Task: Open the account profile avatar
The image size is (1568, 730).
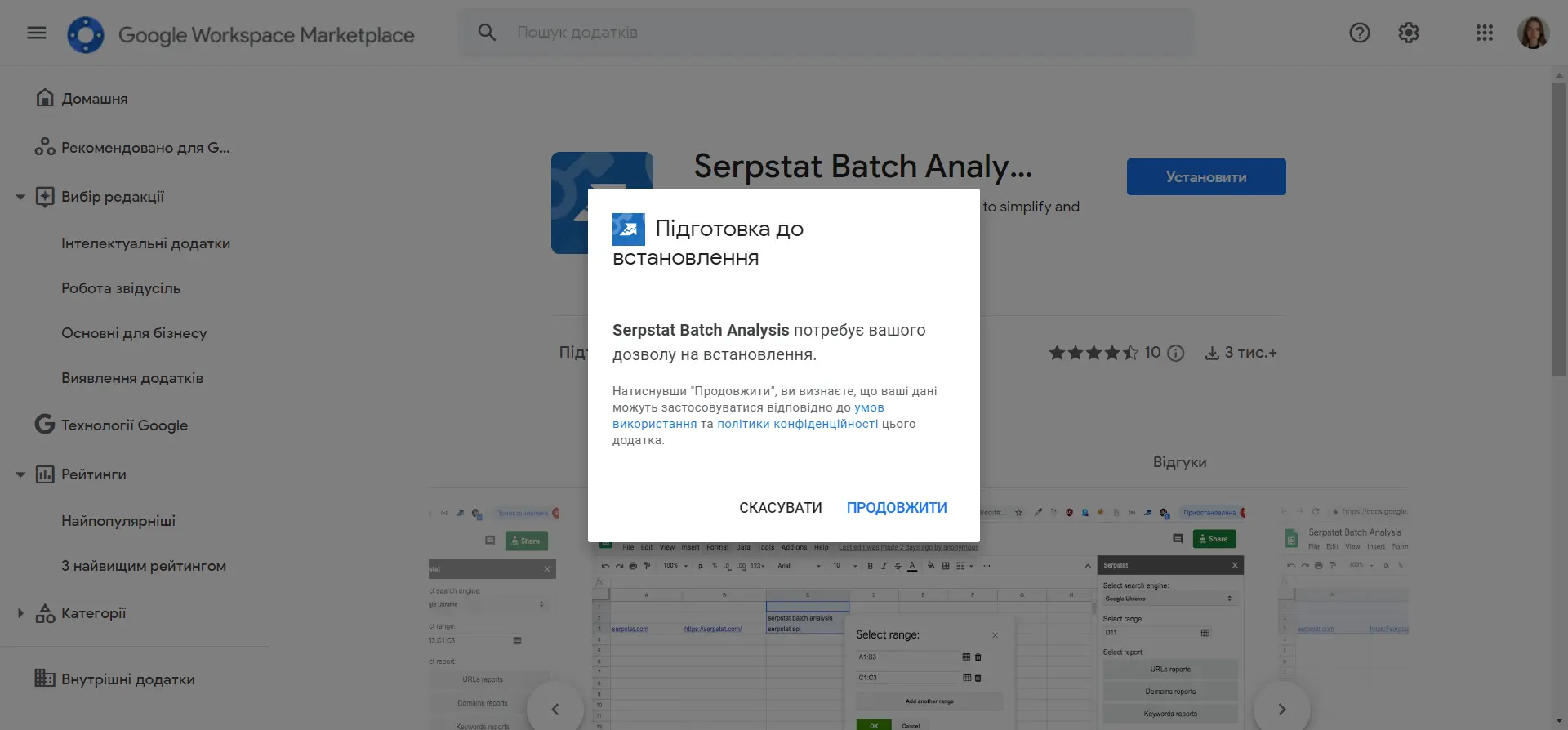Action: [1533, 33]
